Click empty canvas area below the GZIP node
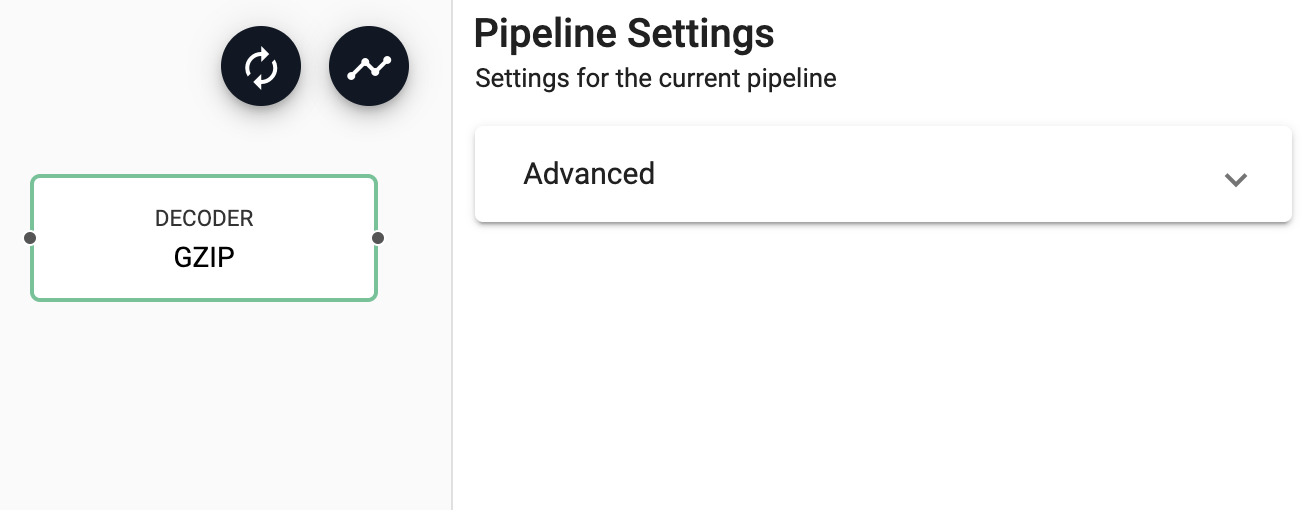 point(204,410)
